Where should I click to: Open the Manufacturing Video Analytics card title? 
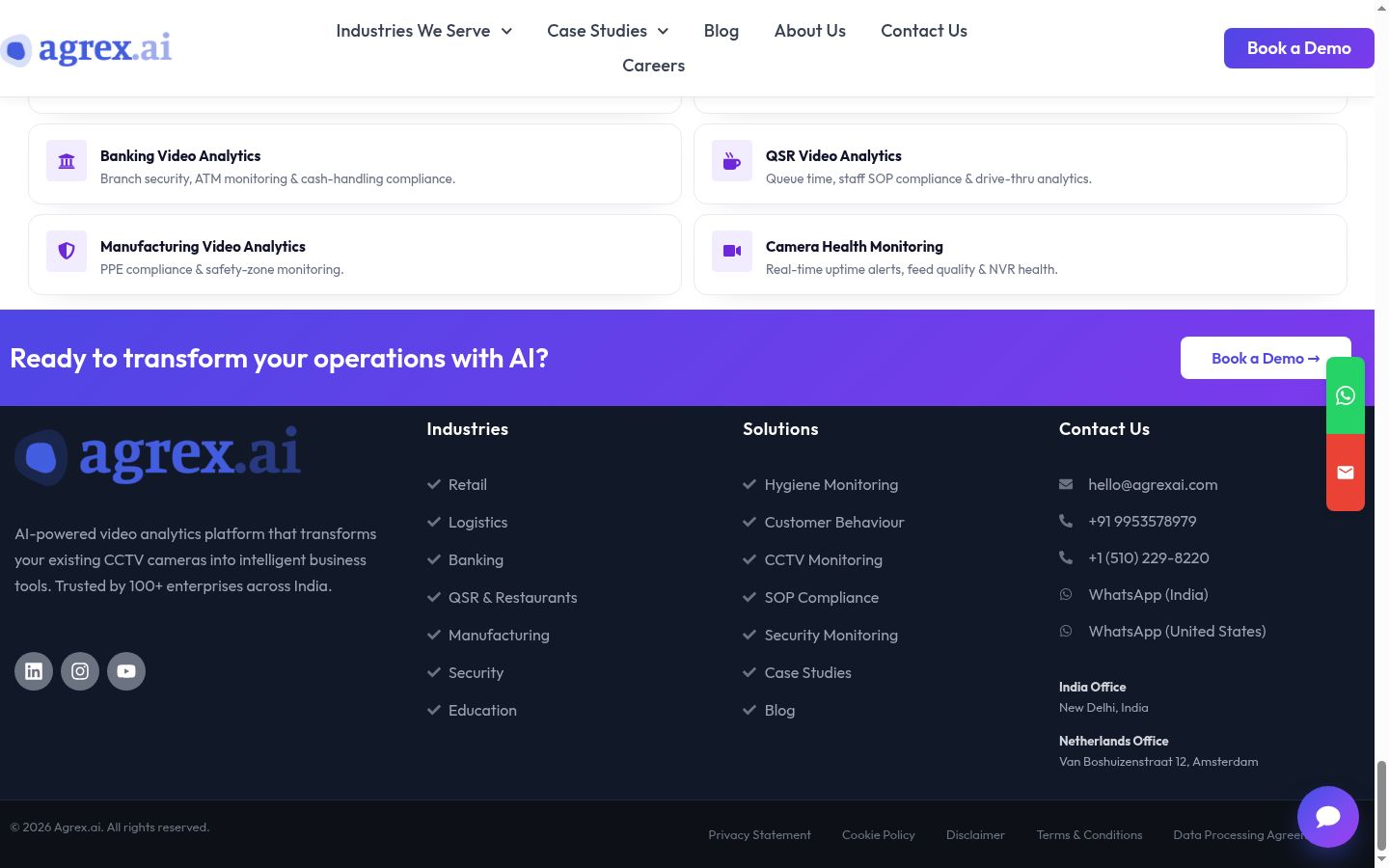(203, 247)
